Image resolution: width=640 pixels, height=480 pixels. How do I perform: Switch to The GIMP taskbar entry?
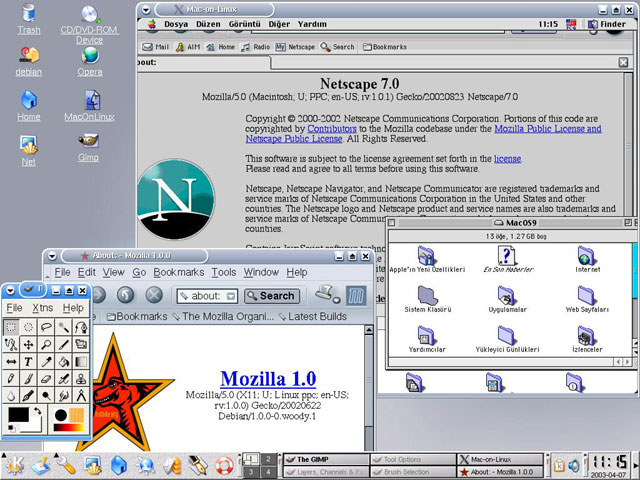point(325,459)
